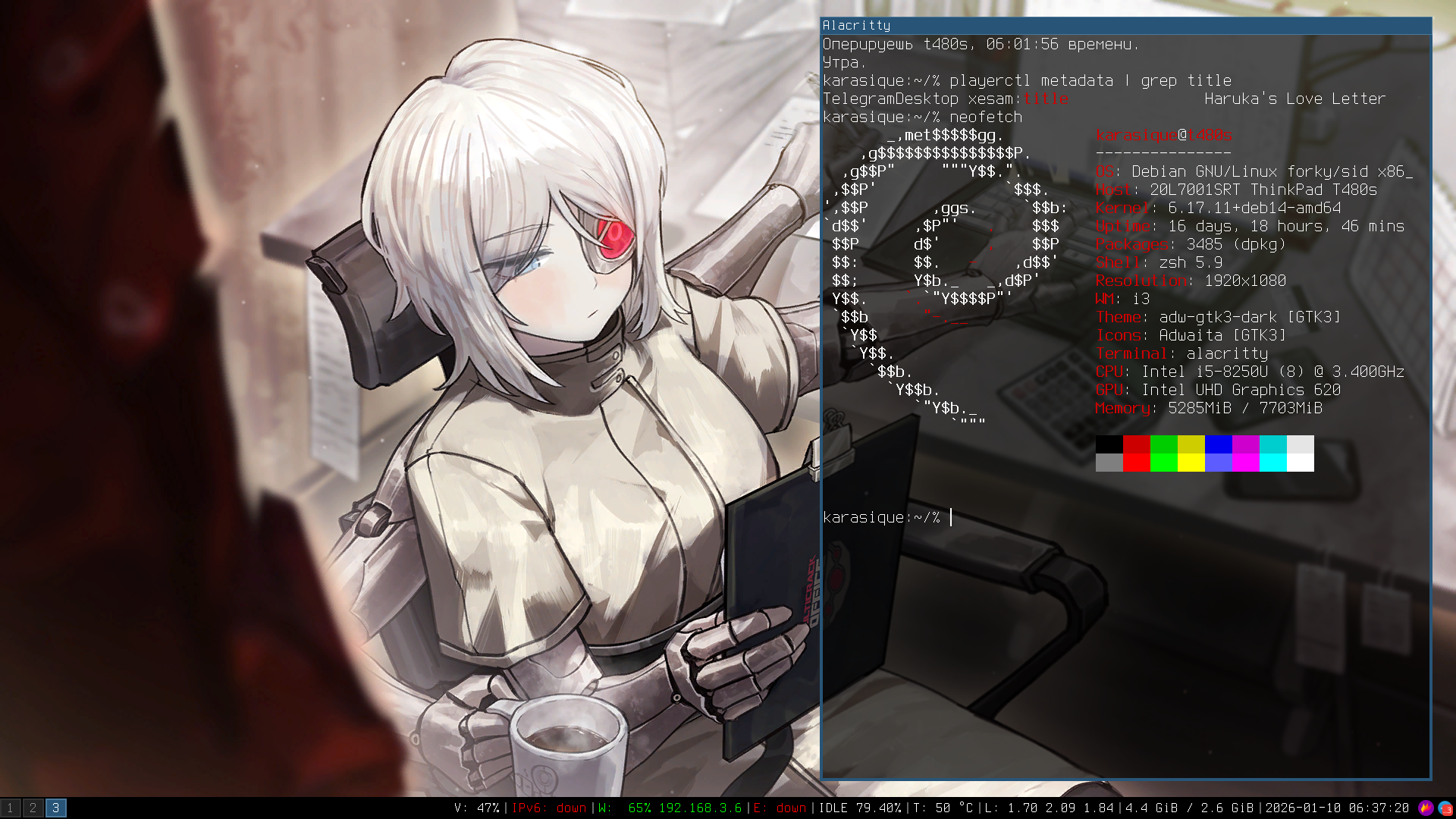This screenshot has height=819, width=1456.
Task: Click the memory usage 4.4 GiB block
Action: pos(1189,808)
